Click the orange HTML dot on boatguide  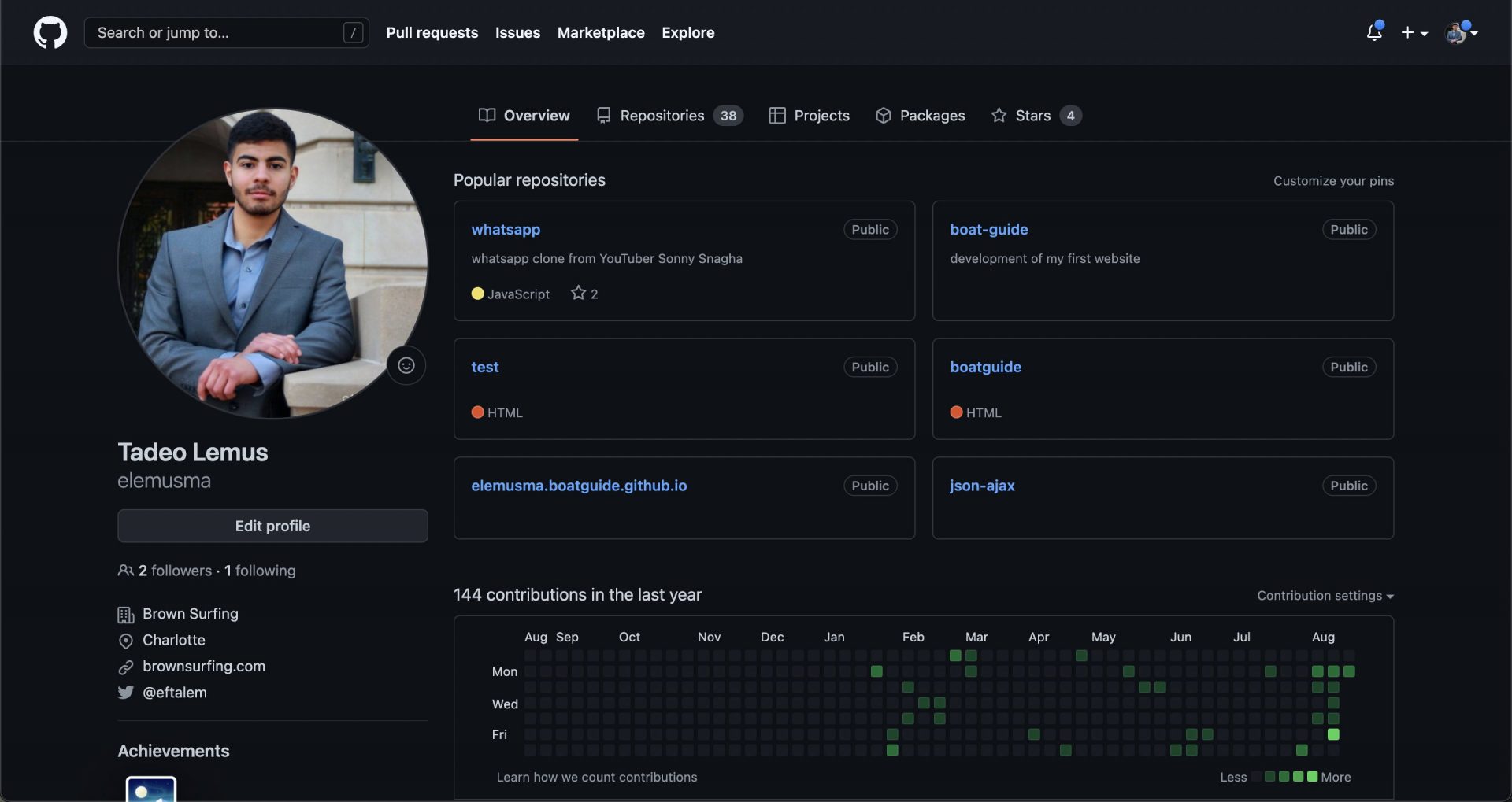[956, 412]
